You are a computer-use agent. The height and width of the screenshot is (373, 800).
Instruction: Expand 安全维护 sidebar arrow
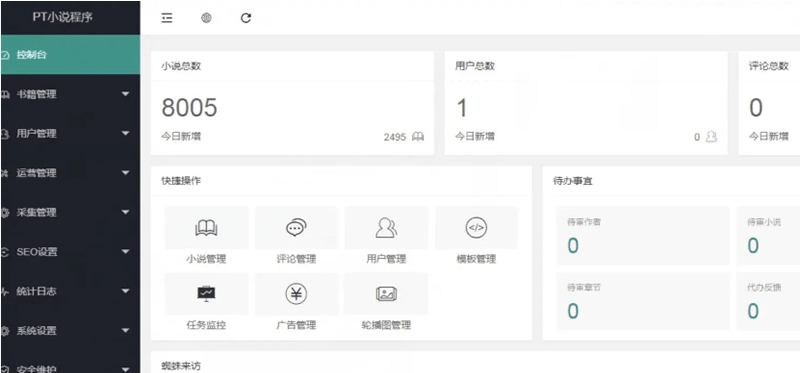click(x=126, y=369)
